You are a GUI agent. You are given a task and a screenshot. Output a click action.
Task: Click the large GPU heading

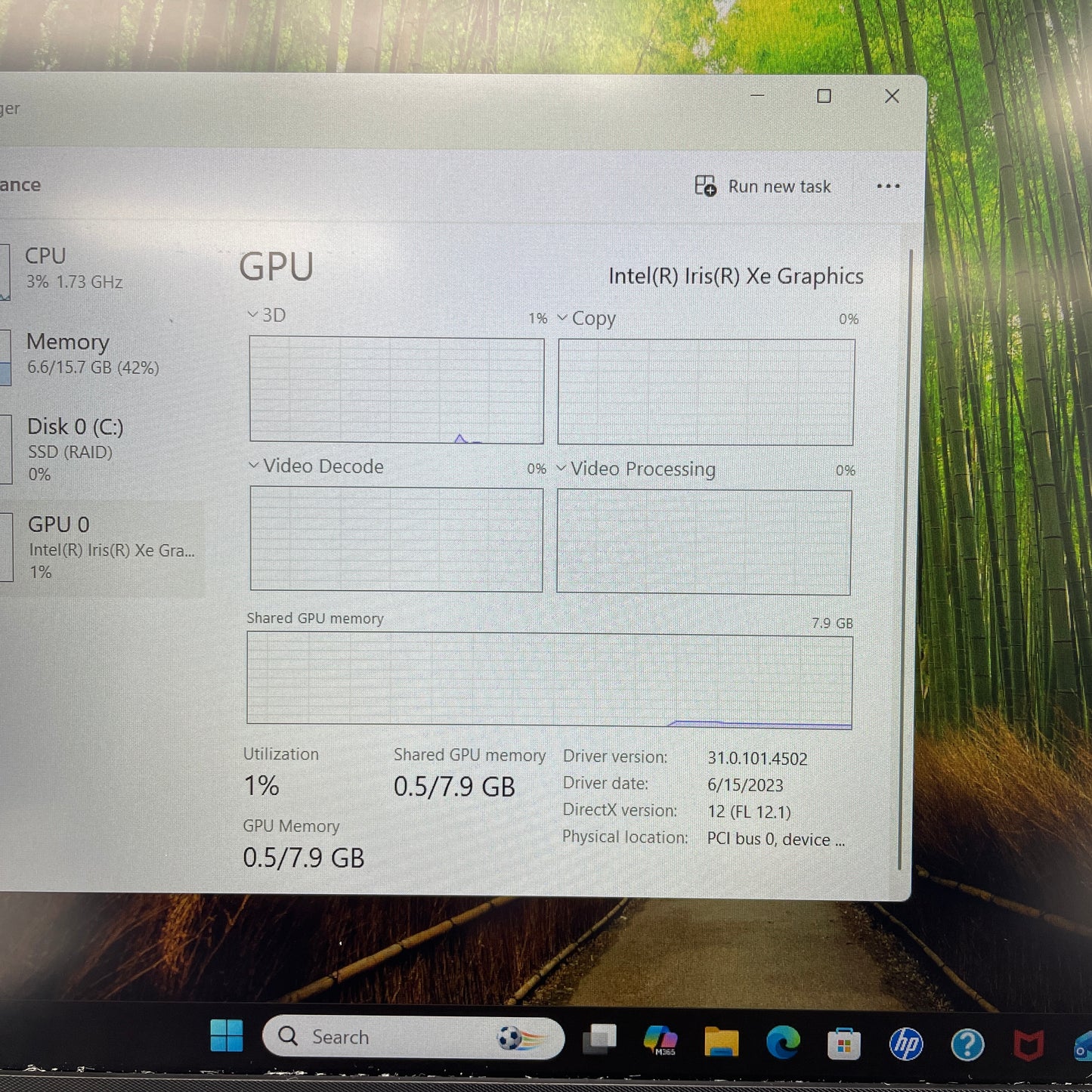point(276,268)
